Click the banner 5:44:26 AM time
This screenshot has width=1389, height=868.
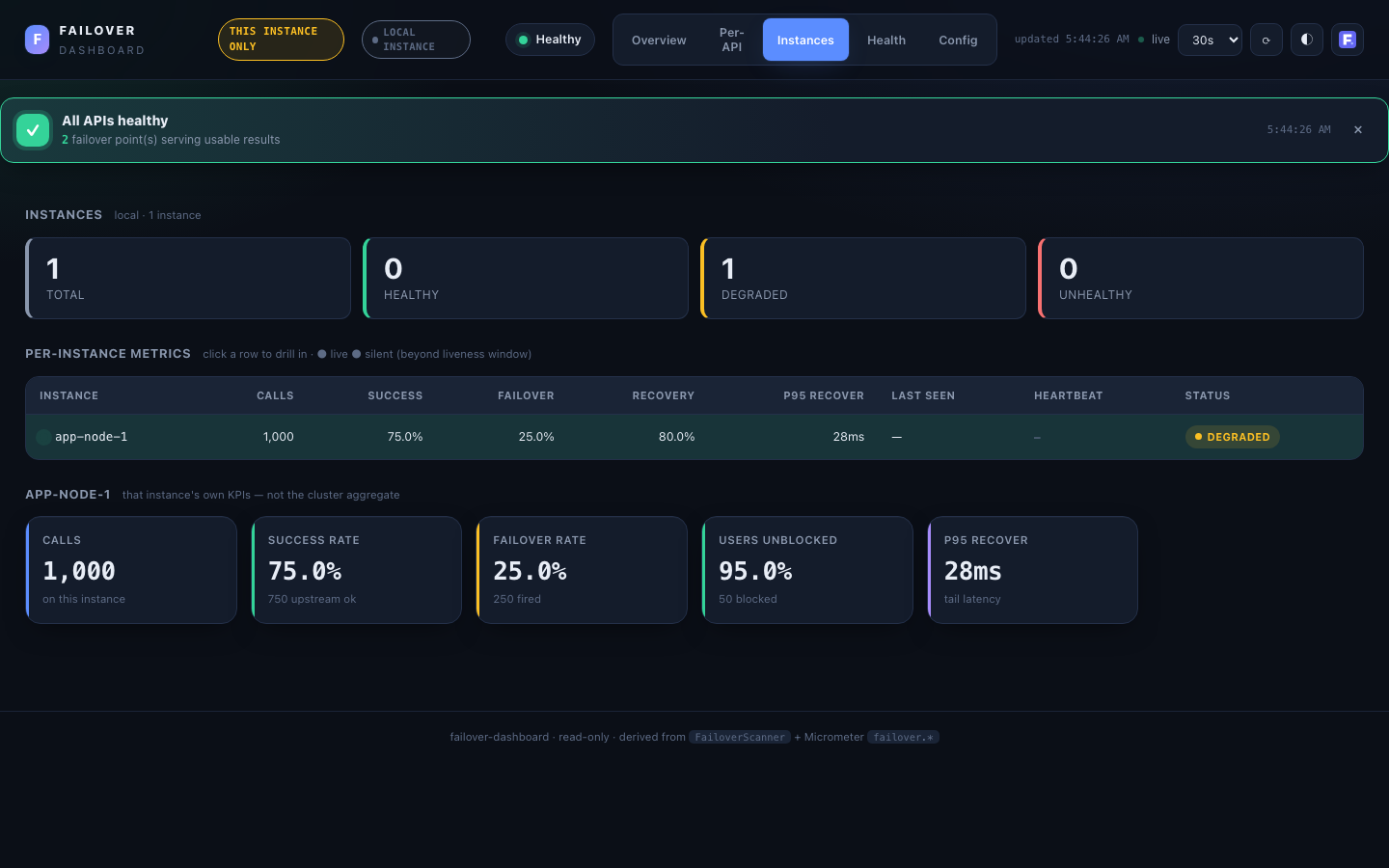click(x=1298, y=129)
